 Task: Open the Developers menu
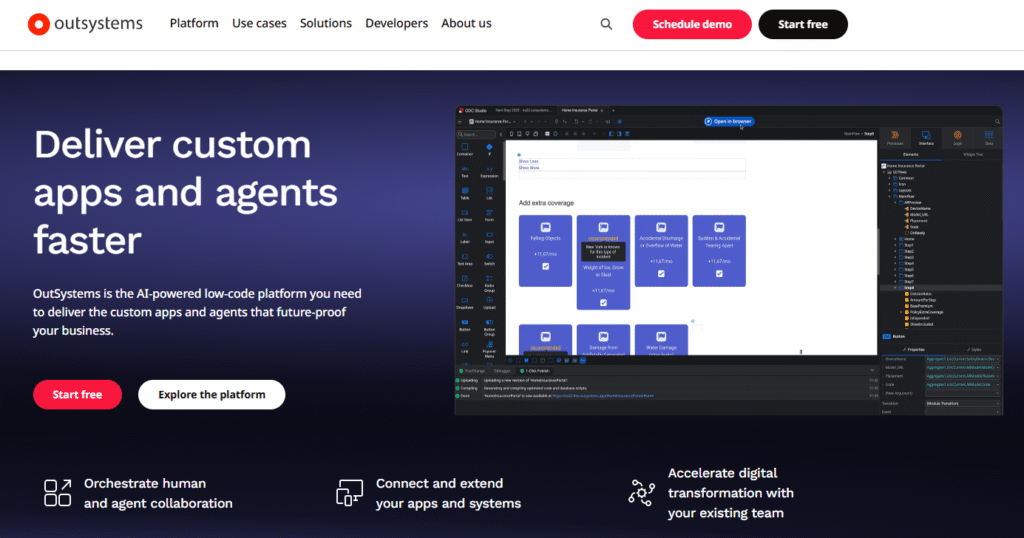[396, 24]
